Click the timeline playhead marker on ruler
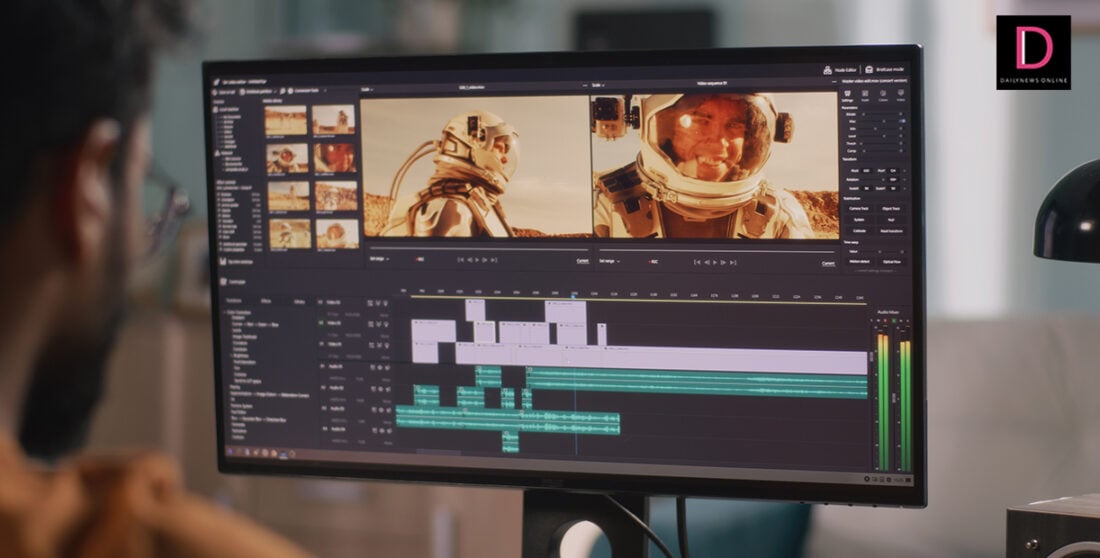 (575, 296)
